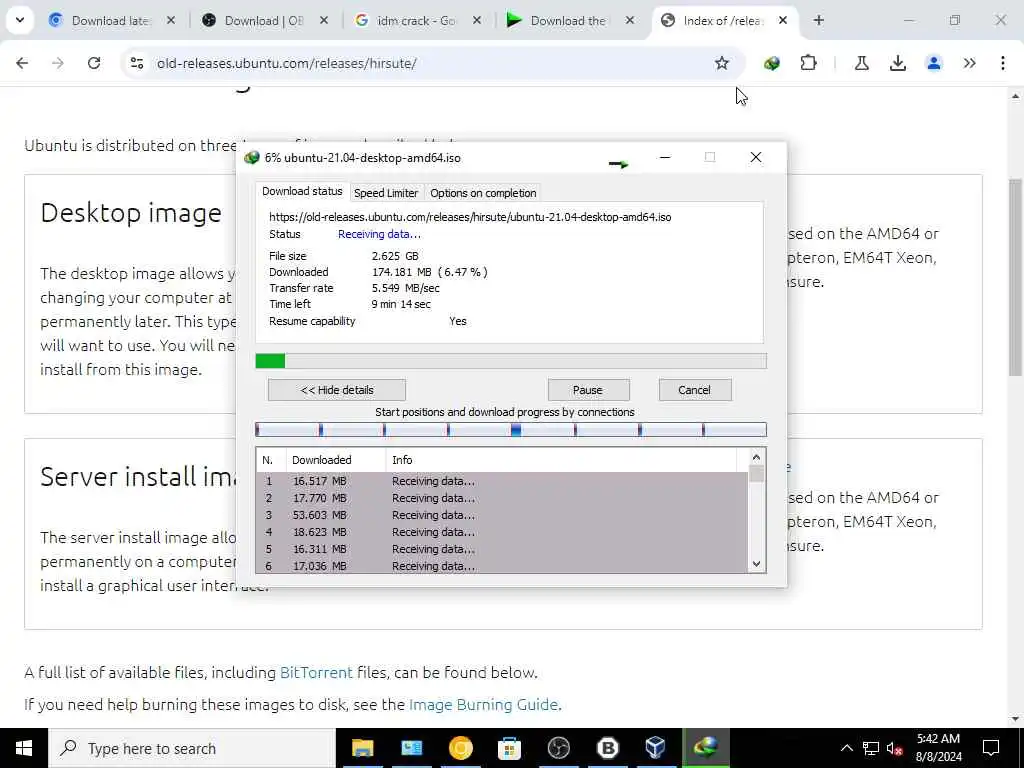Click connection list scroll down arrow
This screenshot has width=1024, height=768.
756,564
